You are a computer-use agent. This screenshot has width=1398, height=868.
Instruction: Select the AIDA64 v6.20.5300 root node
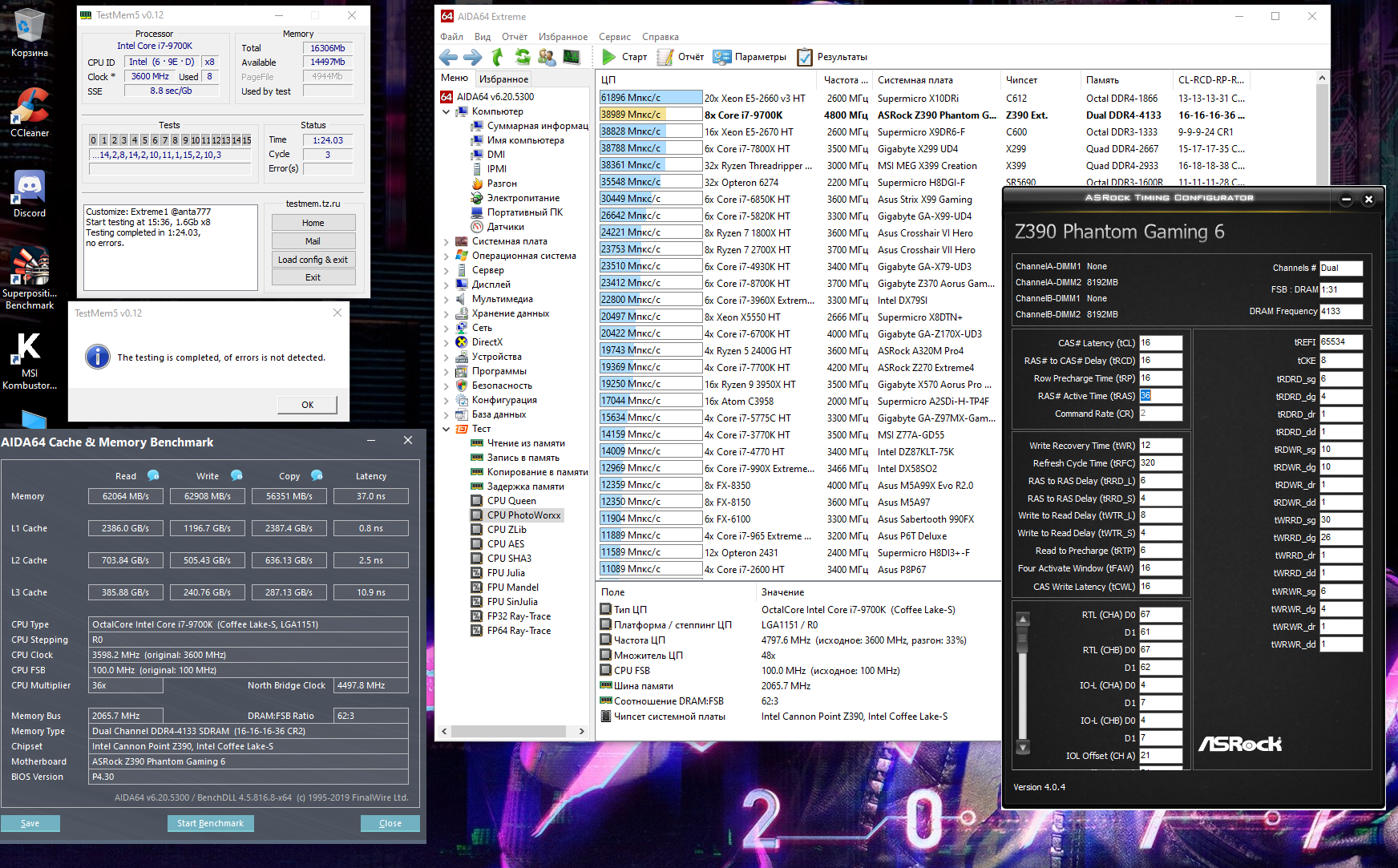pos(487,97)
